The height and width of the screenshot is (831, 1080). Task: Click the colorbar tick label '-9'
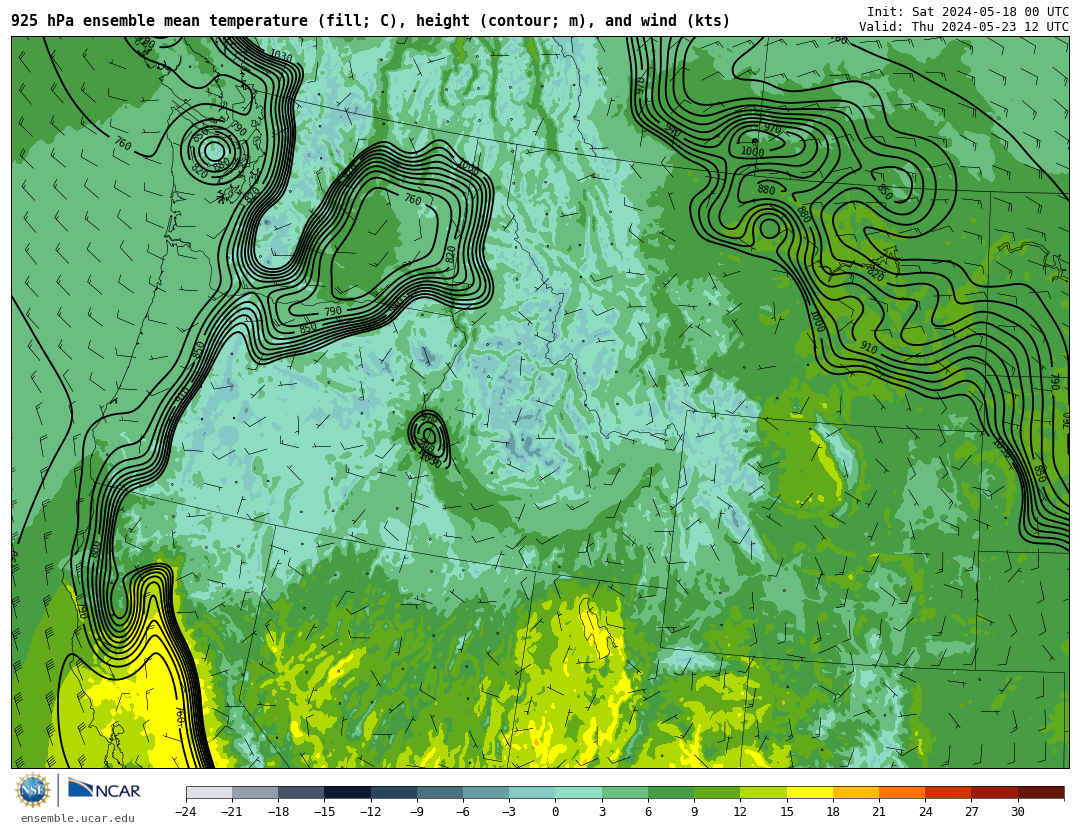coord(417,812)
